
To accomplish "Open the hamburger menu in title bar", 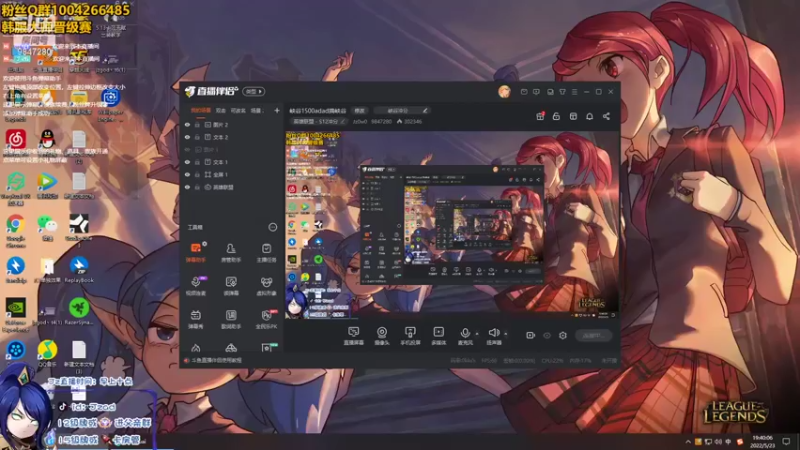I will click(574, 92).
